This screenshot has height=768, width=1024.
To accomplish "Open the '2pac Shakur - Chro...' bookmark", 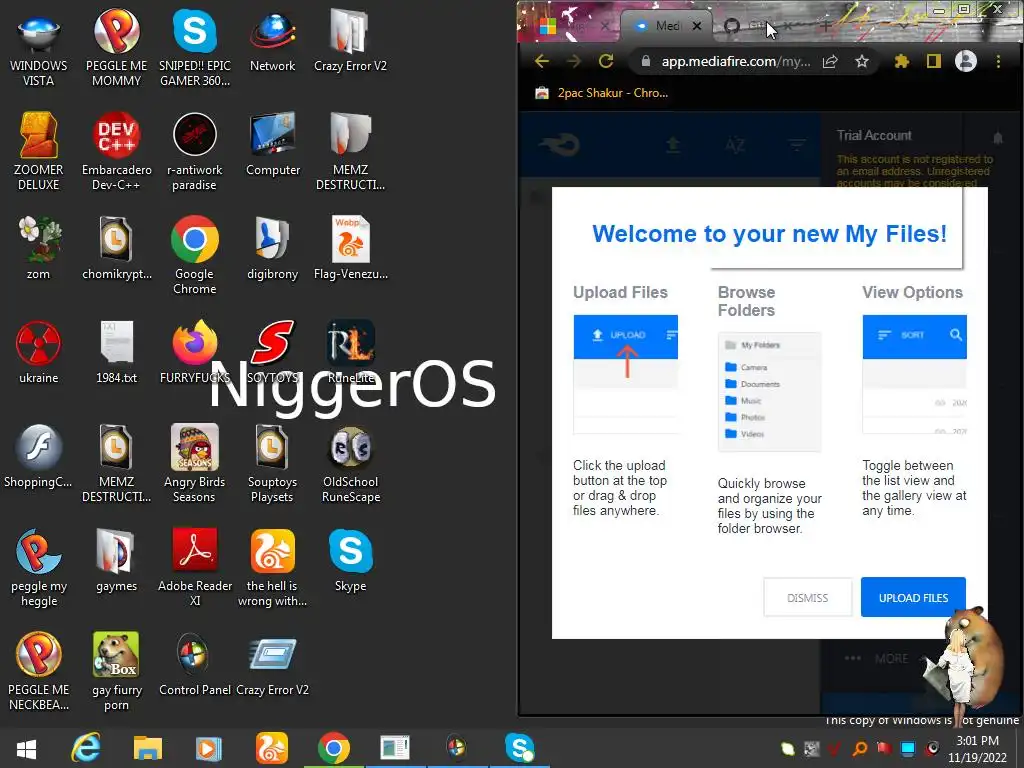I will 602,93.
